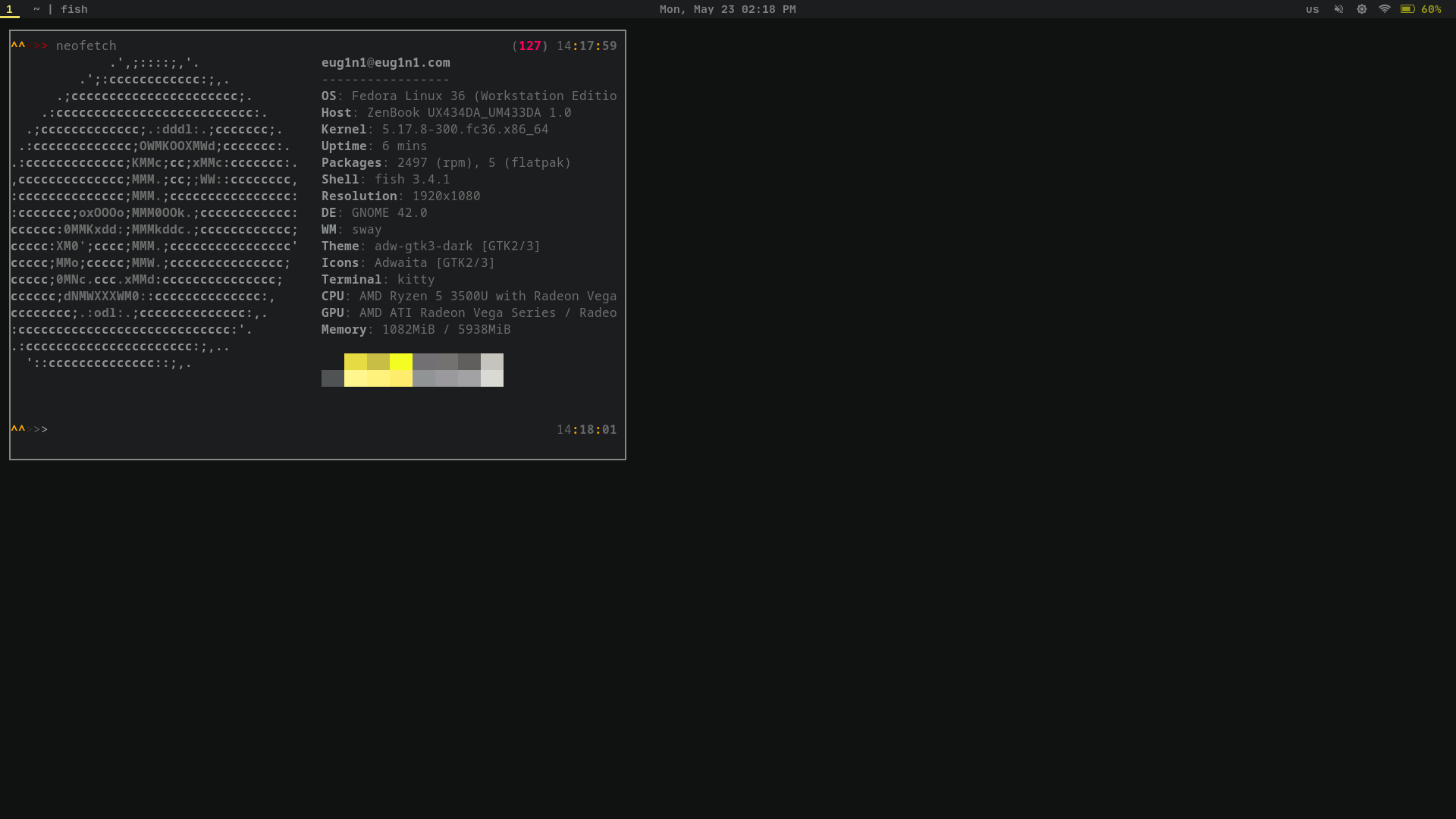
Task: Click the Host line with ZenBook UX434DA
Action: pyautogui.click(x=447, y=112)
